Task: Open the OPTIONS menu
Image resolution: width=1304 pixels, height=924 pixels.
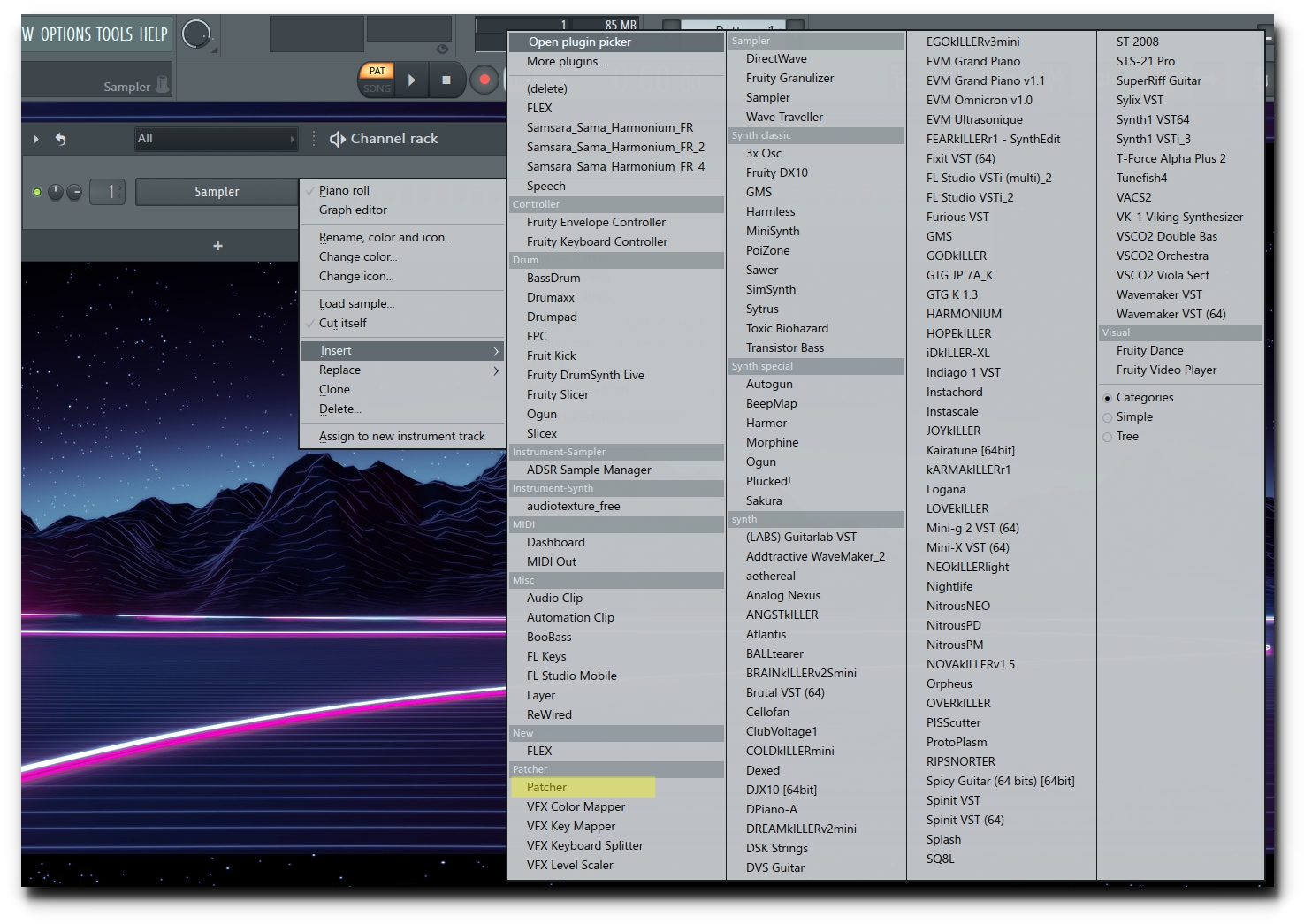Action: pos(65,34)
